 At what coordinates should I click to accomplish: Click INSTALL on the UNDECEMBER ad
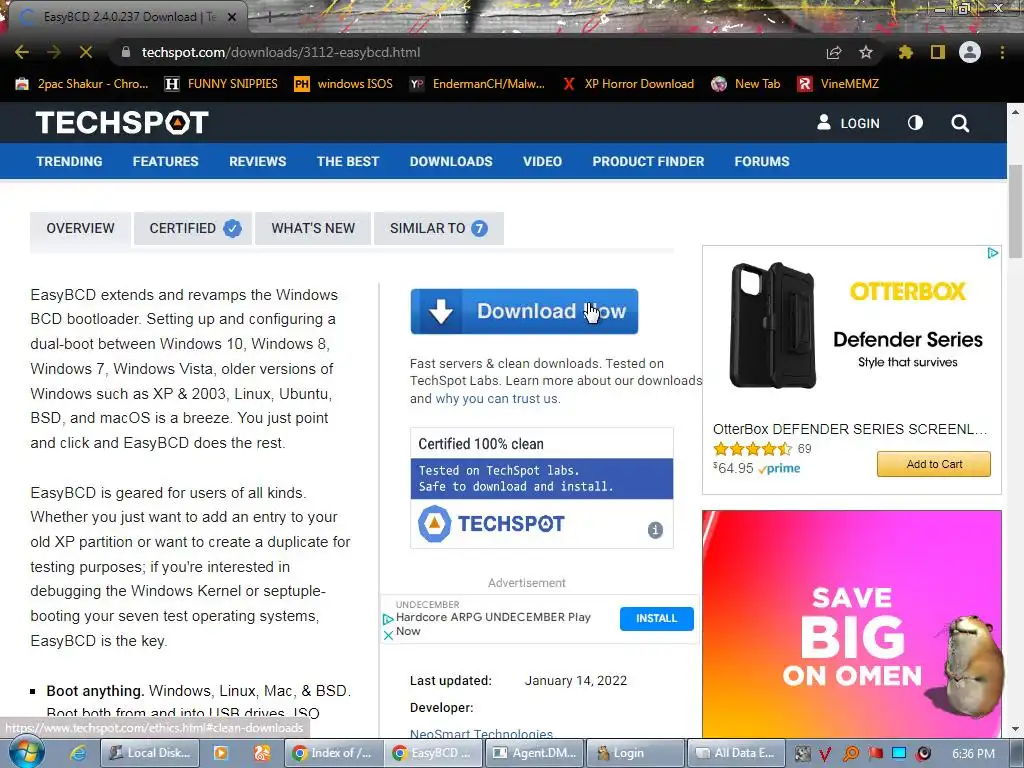pos(656,618)
